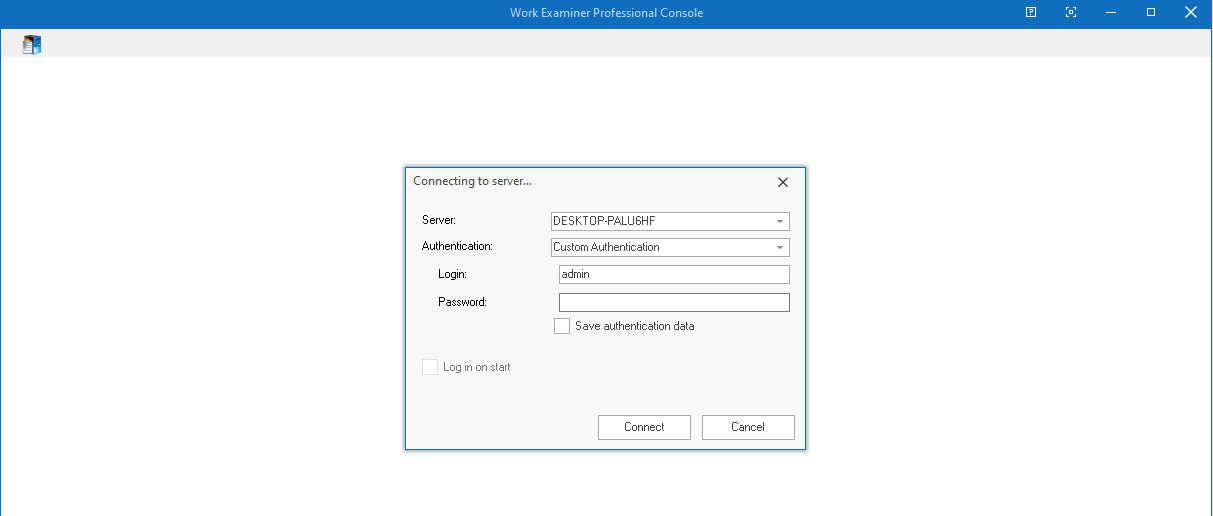Maximize the Work Examiner console window
The height and width of the screenshot is (516, 1213).
1151,13
